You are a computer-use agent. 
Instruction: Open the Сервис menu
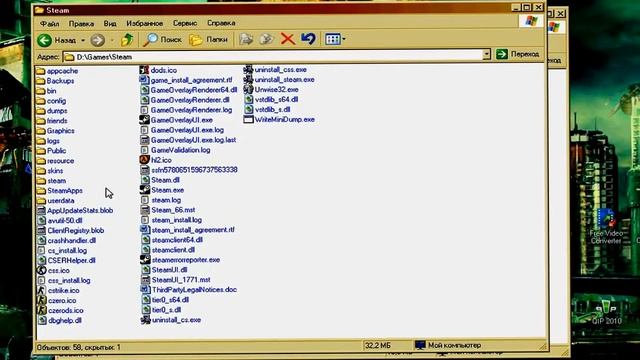[185, 23]
